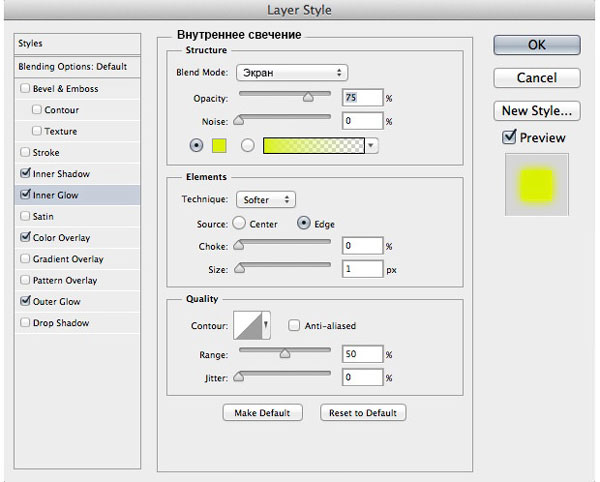Viewport: 600px width, 482px height.
Task: Select Color Overlay in styles list
Action: point(62,238)
